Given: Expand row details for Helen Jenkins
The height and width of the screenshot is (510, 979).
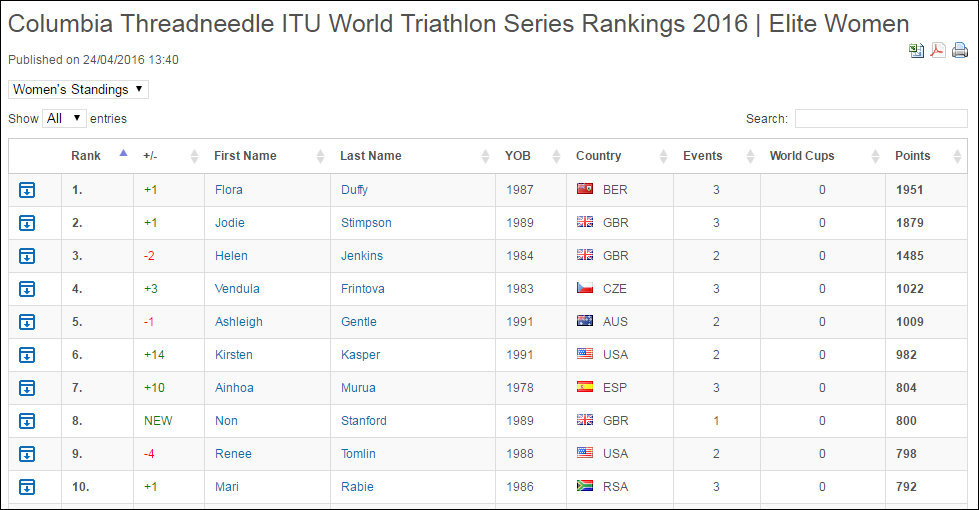Looking at the screenshot, I should click(x=27, y=256).
